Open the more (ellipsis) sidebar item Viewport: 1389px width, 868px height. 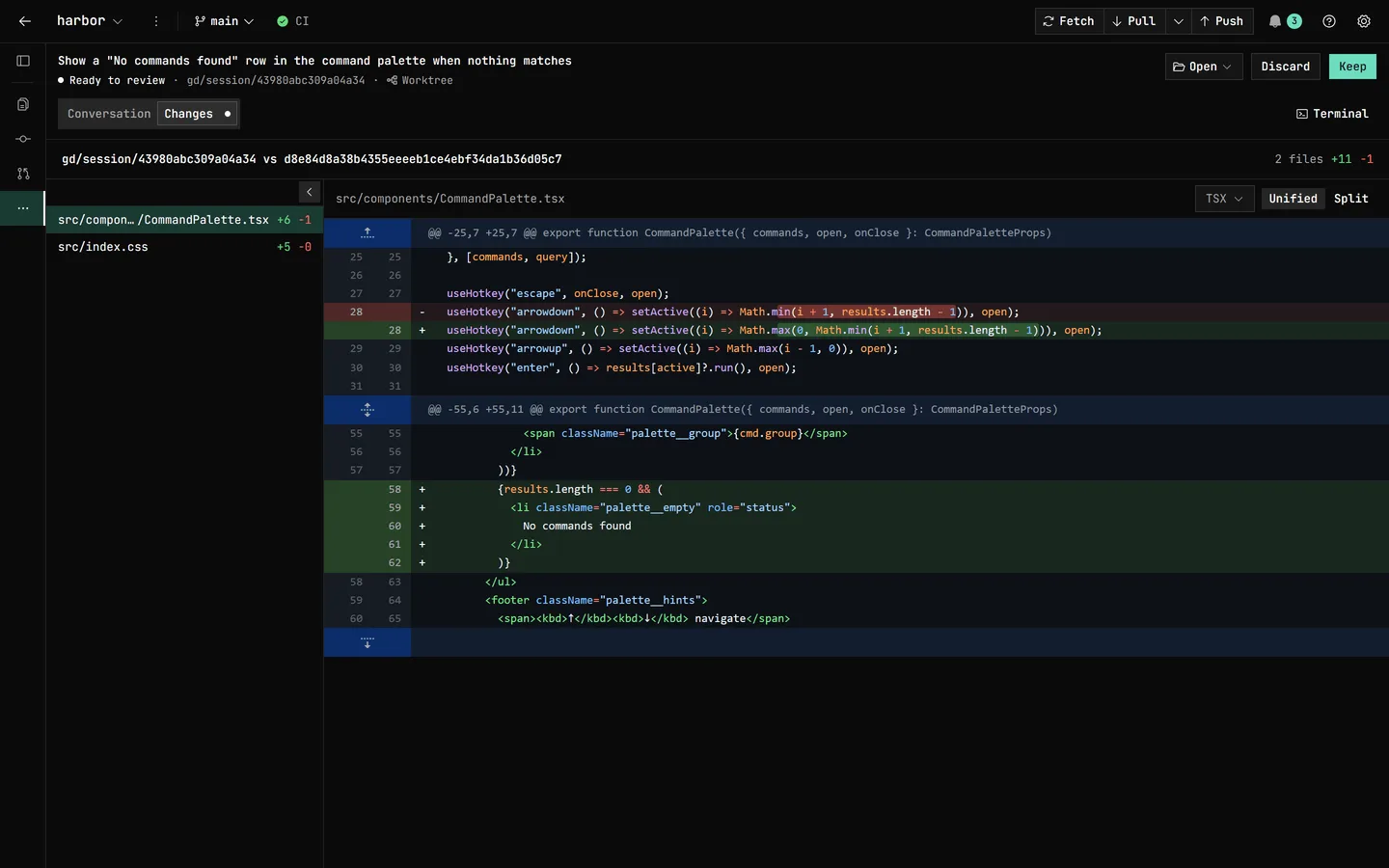[23, 208]
